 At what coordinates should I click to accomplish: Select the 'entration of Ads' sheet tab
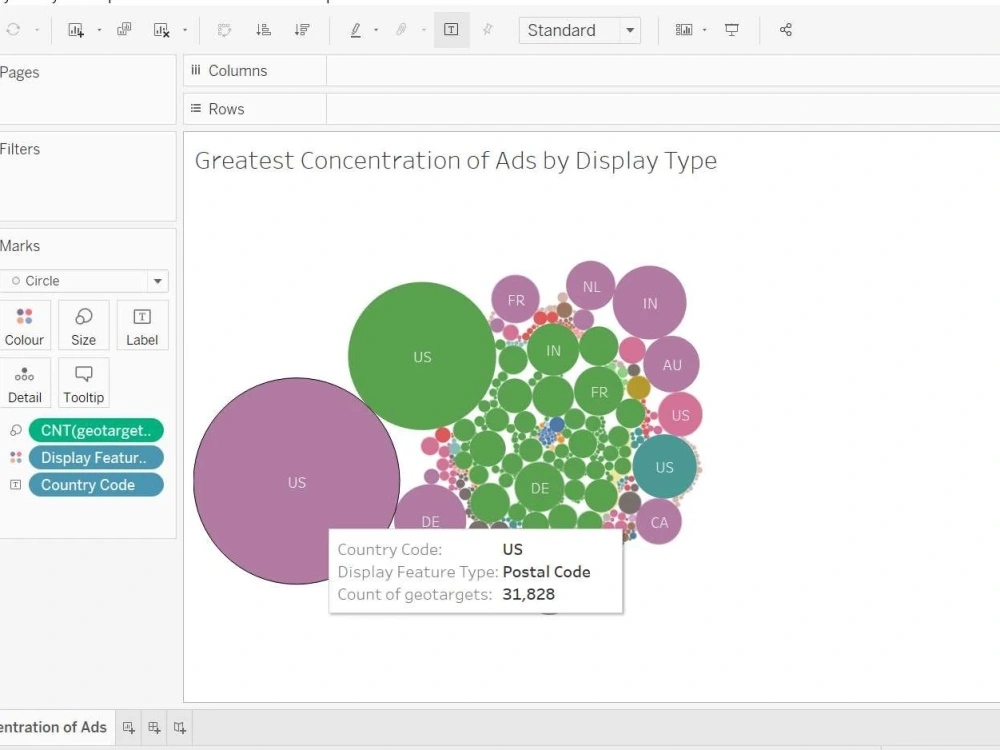point(55,727)
